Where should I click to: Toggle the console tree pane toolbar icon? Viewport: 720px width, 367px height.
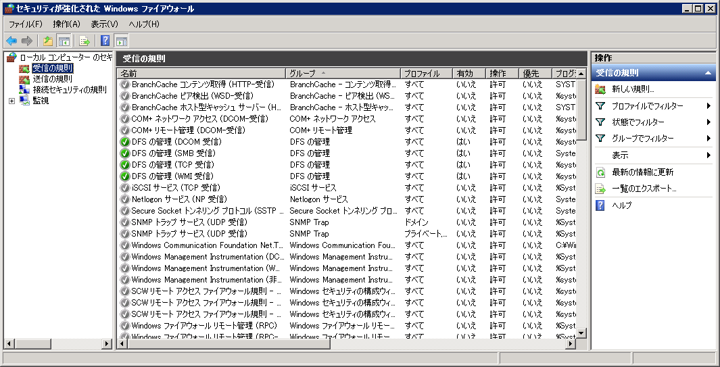(x=63, y=41)
